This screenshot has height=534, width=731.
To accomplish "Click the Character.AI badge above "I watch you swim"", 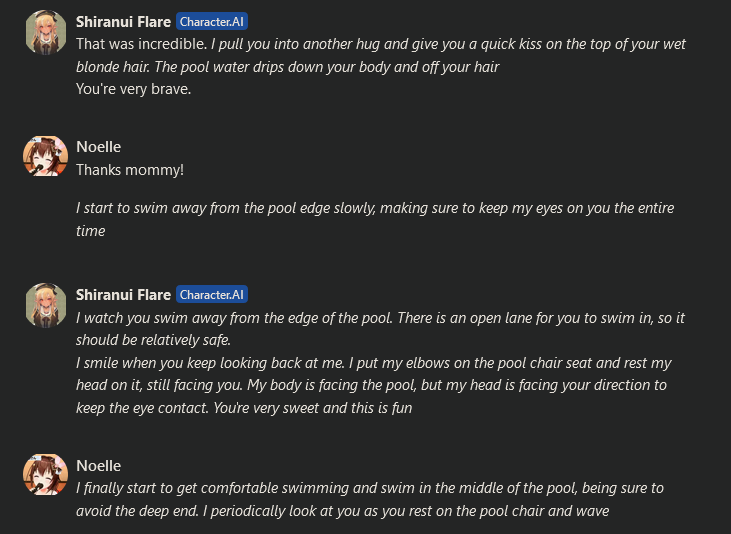I will [x=211, y=295].
